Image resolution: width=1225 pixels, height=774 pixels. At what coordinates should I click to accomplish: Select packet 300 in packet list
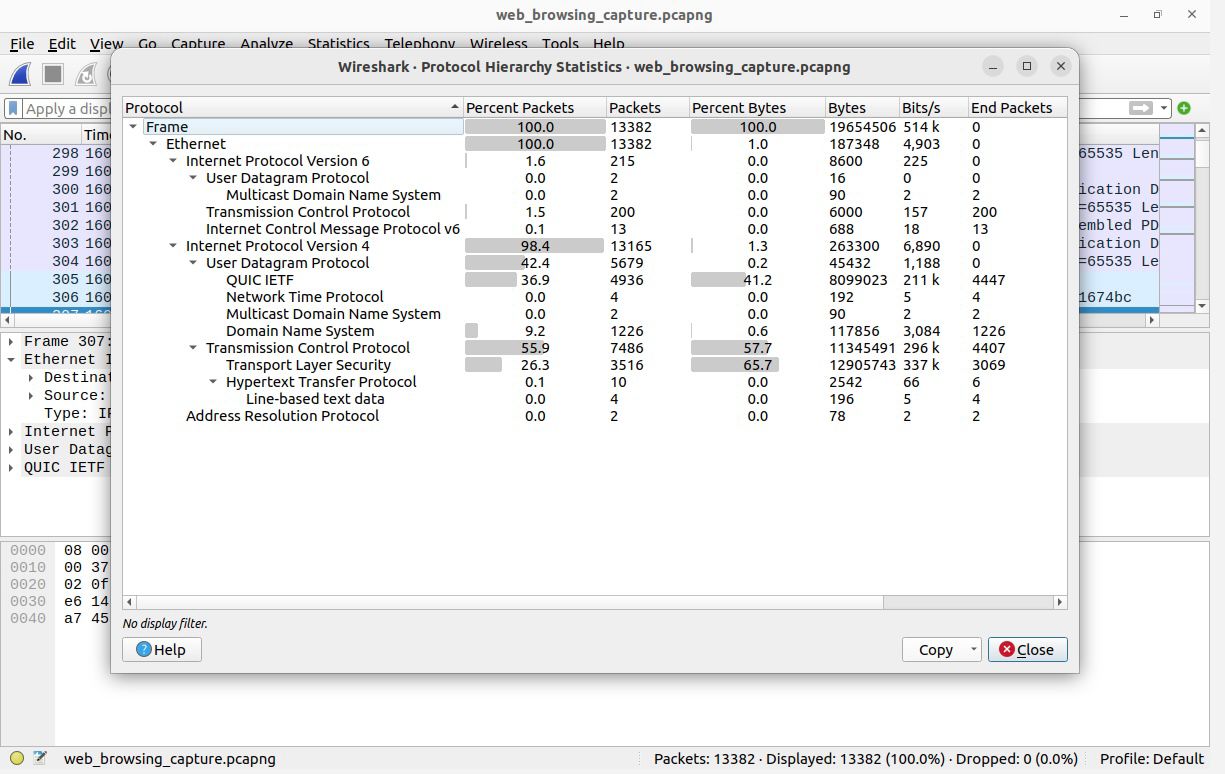56,189
